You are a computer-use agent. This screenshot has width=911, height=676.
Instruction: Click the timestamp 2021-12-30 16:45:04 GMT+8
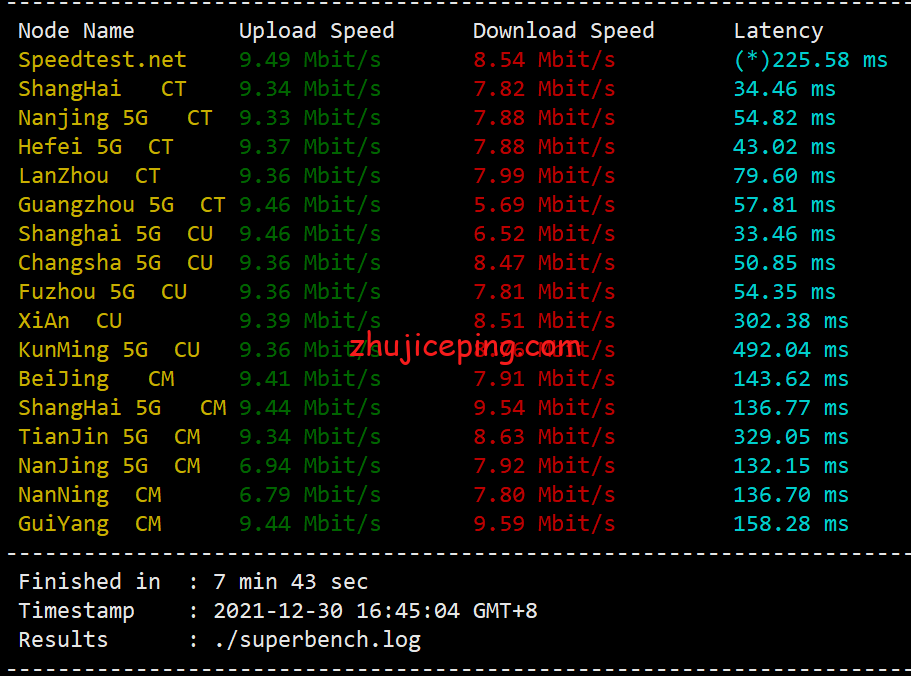click(x=375, y=611)
